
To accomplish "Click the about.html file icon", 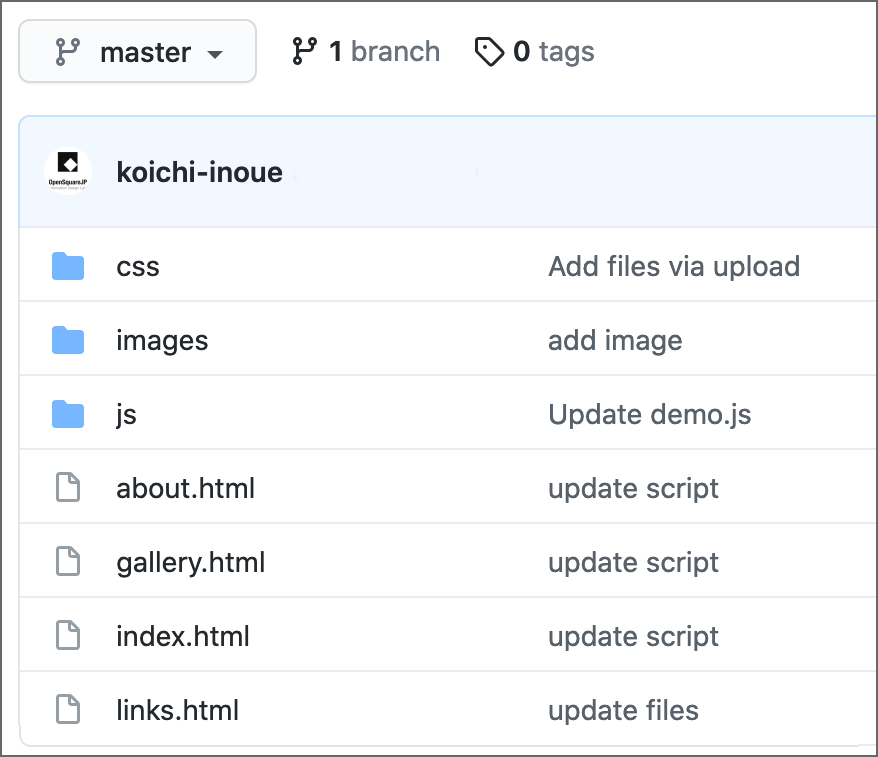I will pyautogui.click(x=68, y=489).
